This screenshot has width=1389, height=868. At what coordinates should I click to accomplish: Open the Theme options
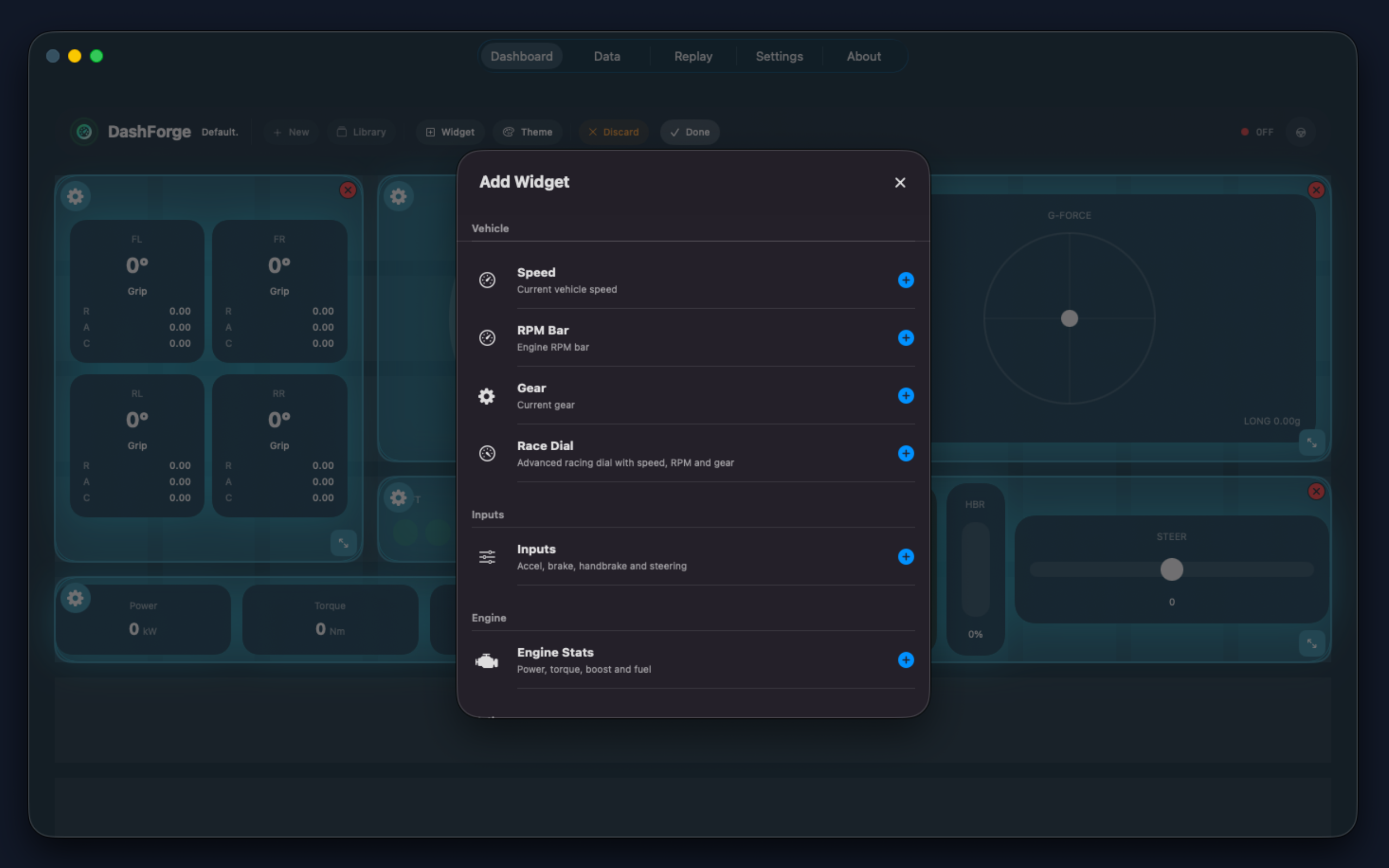[x=527, y=132]
